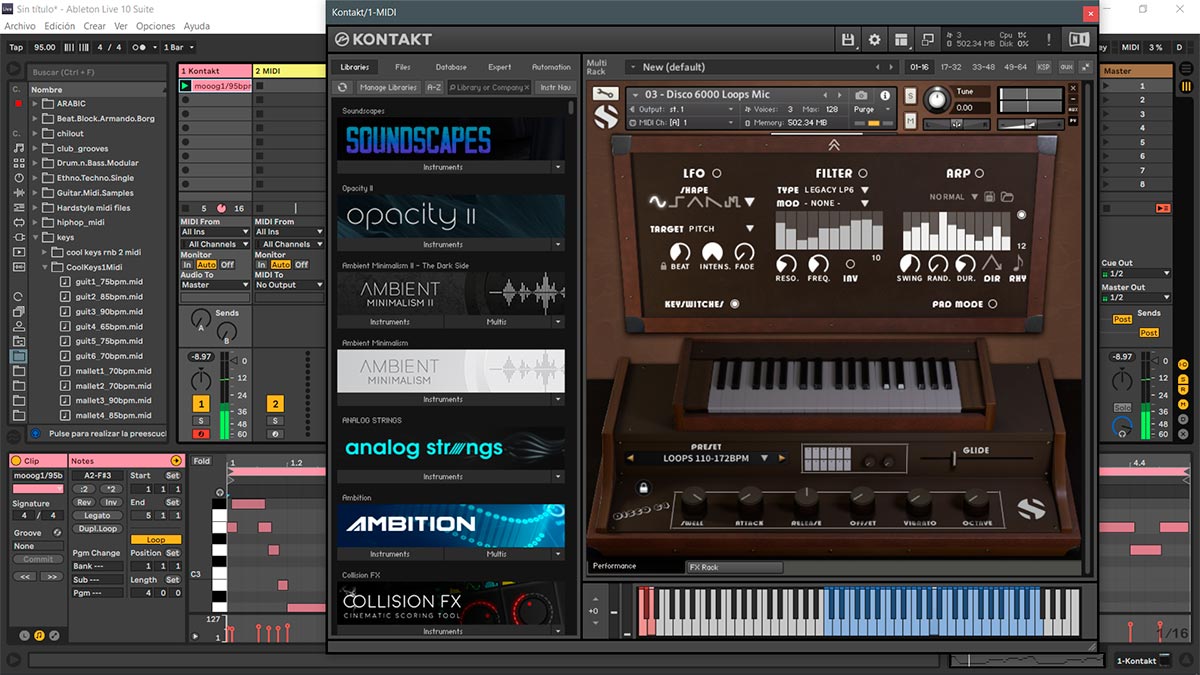Click the Kontakt exclamation warning icon
This screenshot has height=675, width=1200.
(1048, 39)
